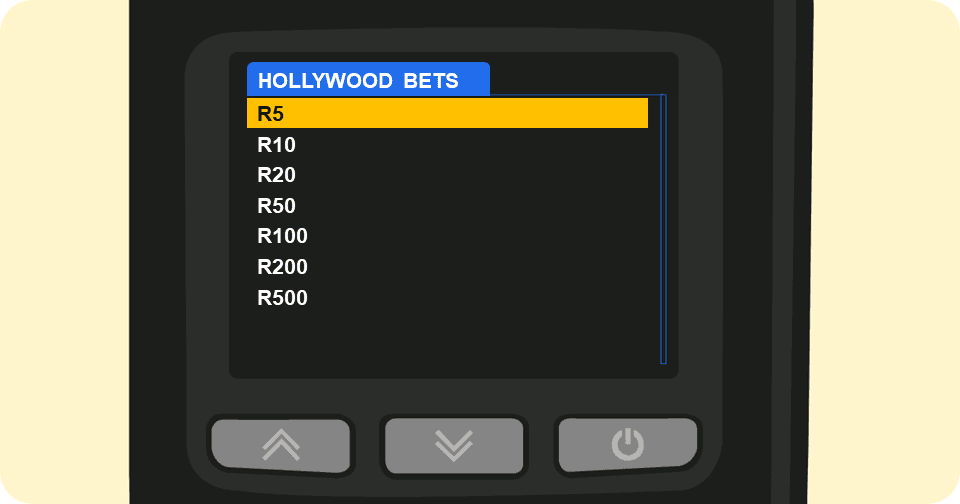Image resolution: width=960 pixels, height=504 pixels.
Task: Click the HOLLYWOOD BETS title tab
Action: pyautogui.click(x=367, y=80)
